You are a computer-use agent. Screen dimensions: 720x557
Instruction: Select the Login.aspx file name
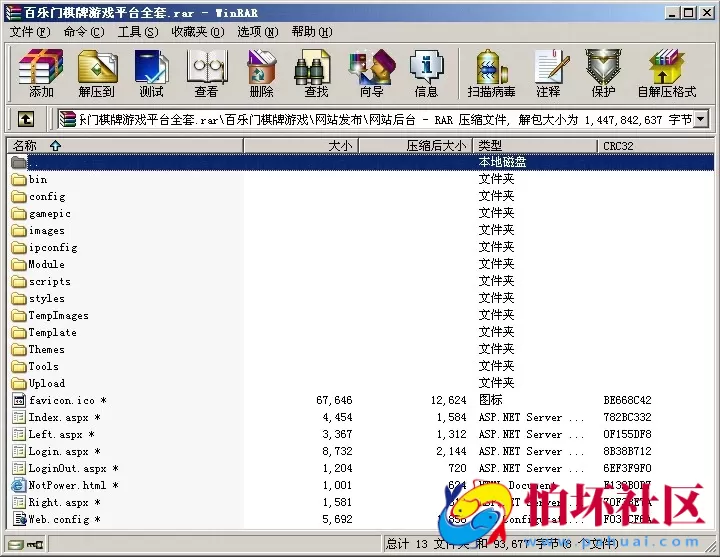[x=65, y=451]
